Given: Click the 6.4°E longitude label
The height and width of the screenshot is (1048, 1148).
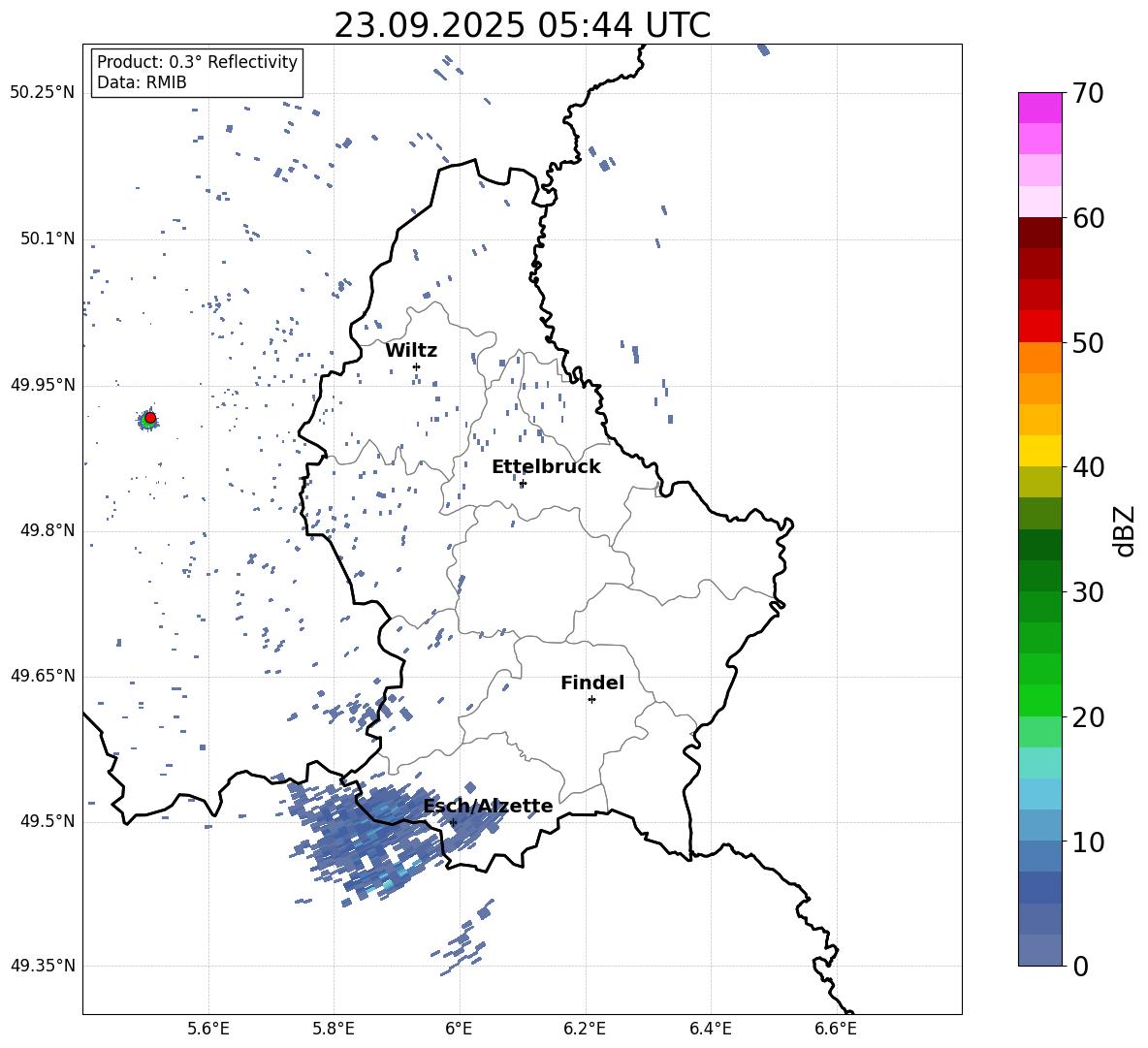Looking at the screenshot, I should click(x=710, y=1029).
